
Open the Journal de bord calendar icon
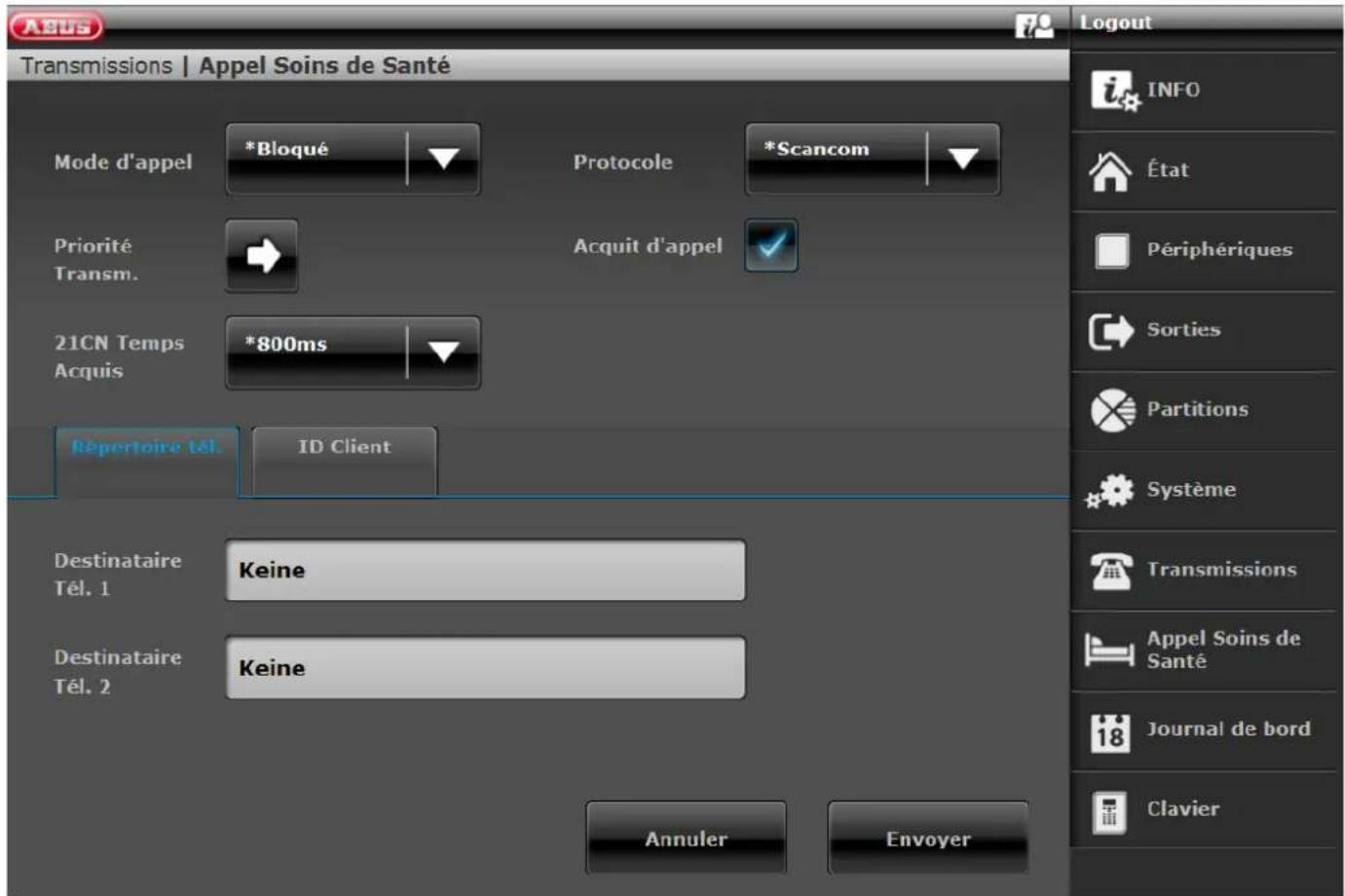point(1110,731)
